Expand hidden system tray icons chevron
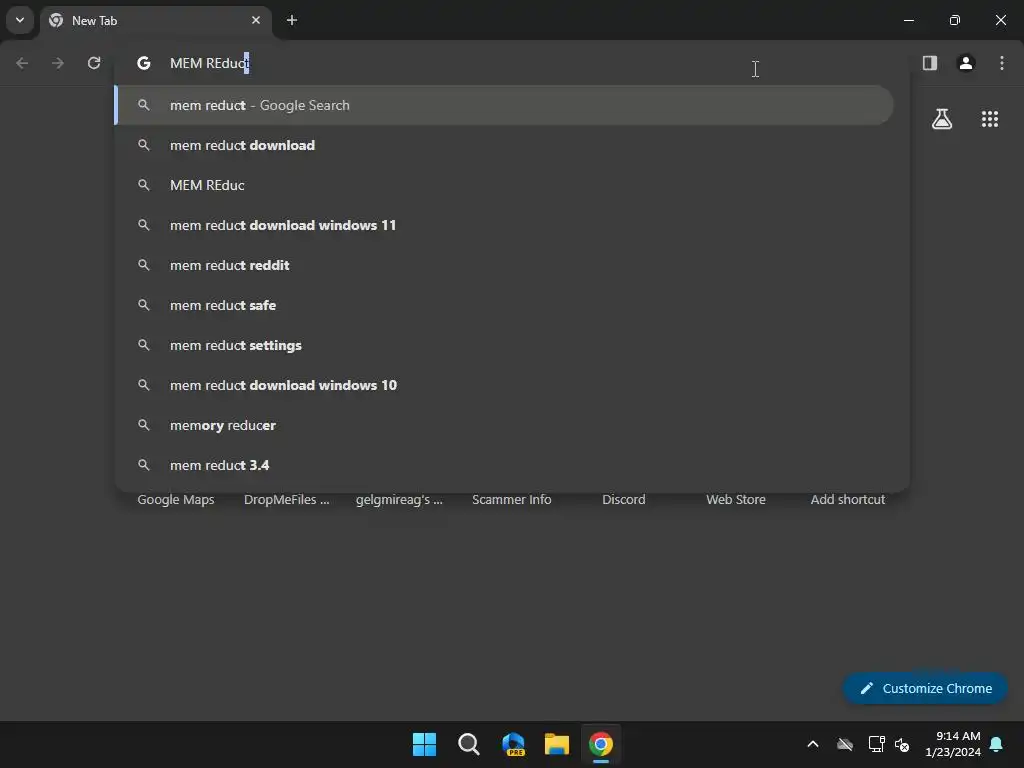This screenshot has height=768, width=1024. pyautogui.click(x=813, y=744)
